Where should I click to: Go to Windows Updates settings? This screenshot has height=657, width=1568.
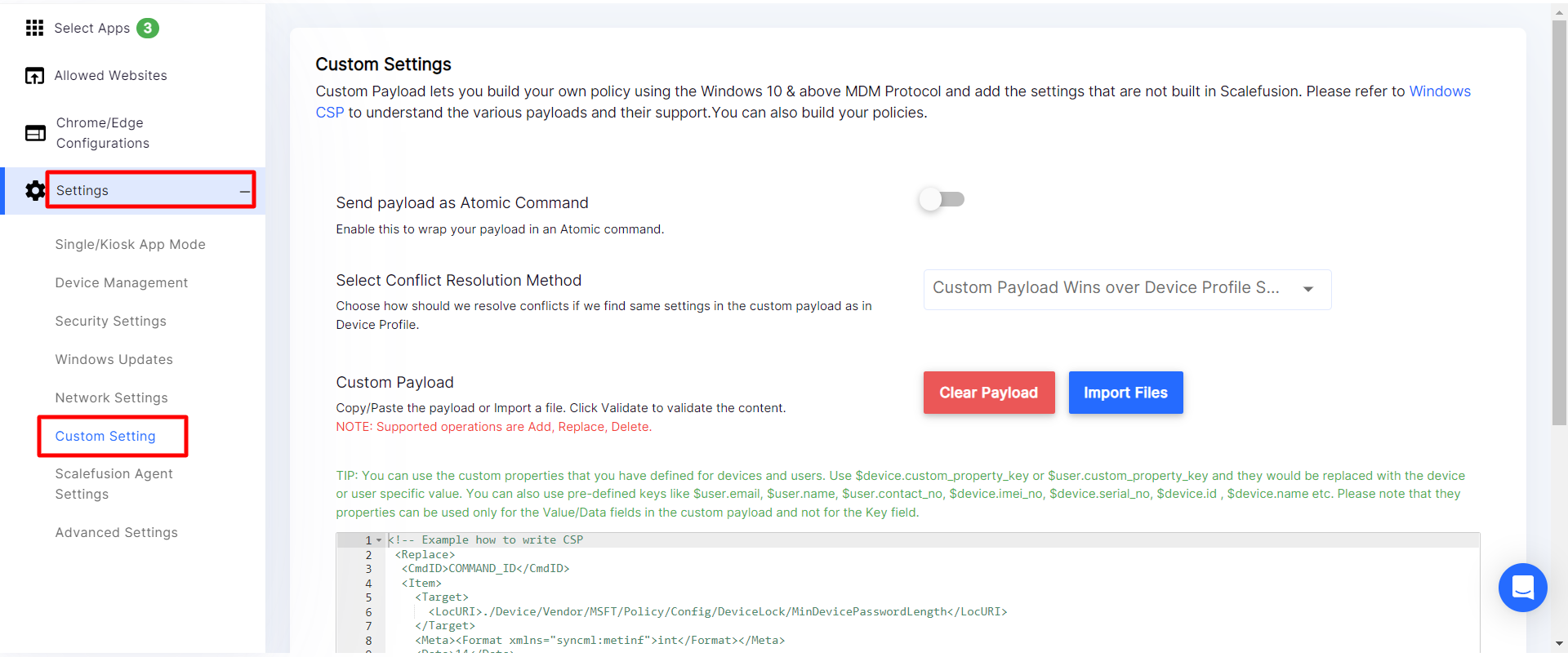[114, 360]
